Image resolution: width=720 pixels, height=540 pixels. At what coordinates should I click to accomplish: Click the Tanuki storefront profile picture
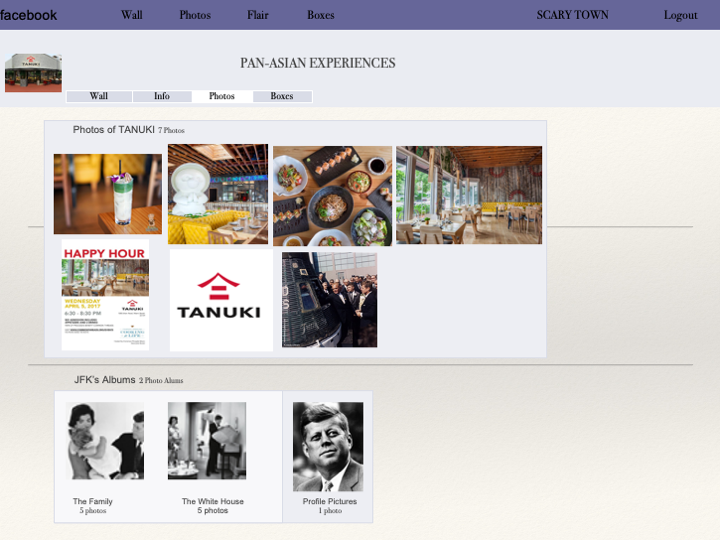(x=34, y=73)
